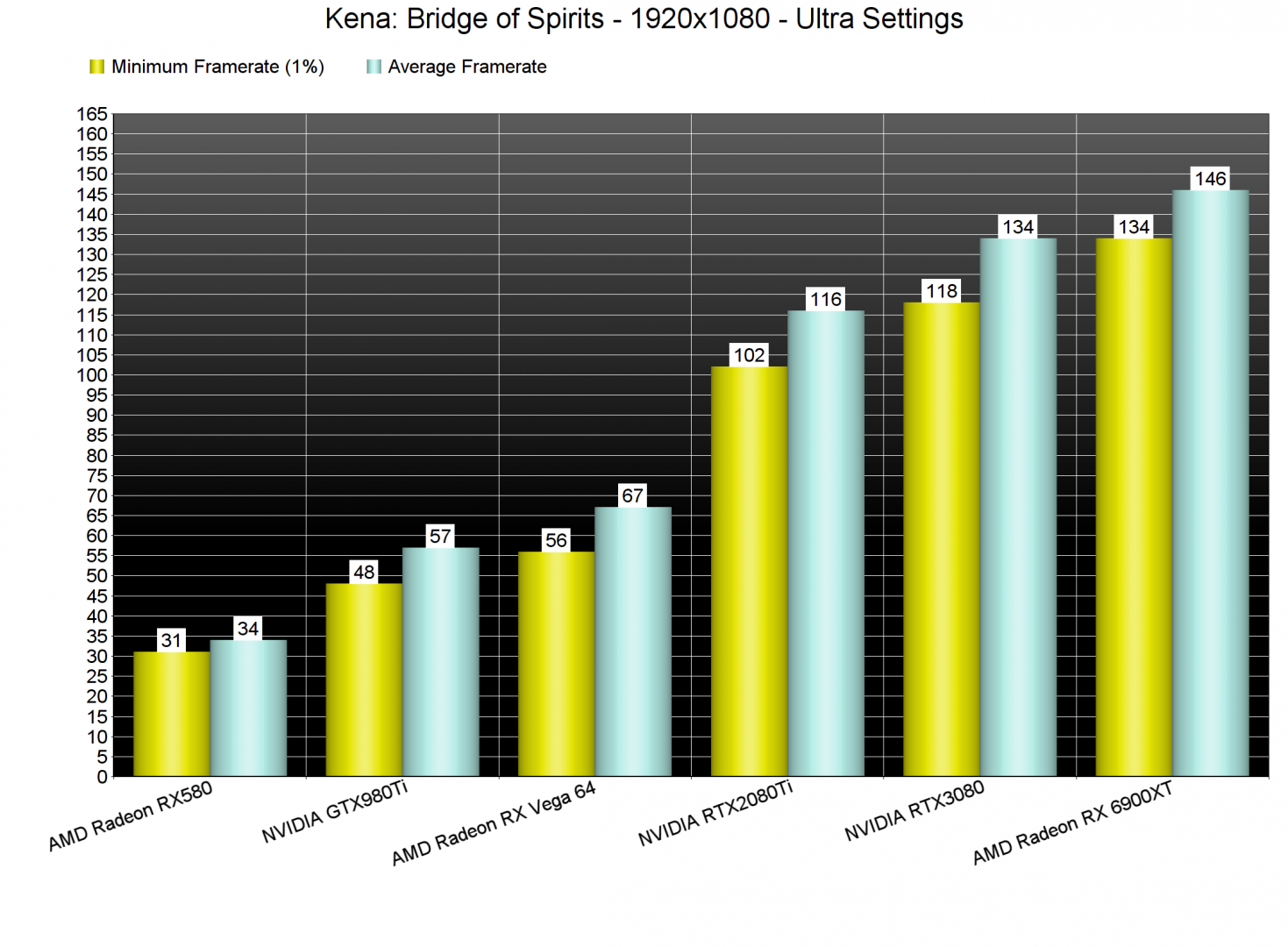
Task: Click the 67 data label
Action: (632, 495)
